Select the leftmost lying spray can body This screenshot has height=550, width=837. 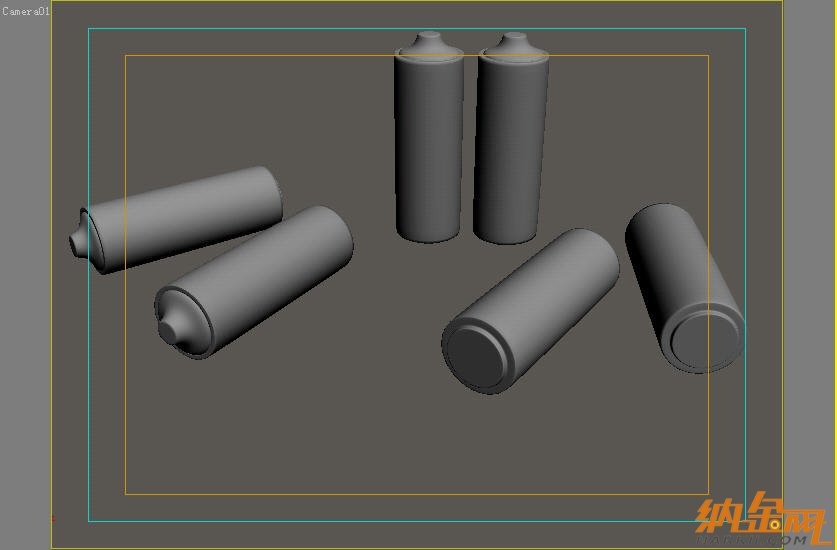coord(190,214)
